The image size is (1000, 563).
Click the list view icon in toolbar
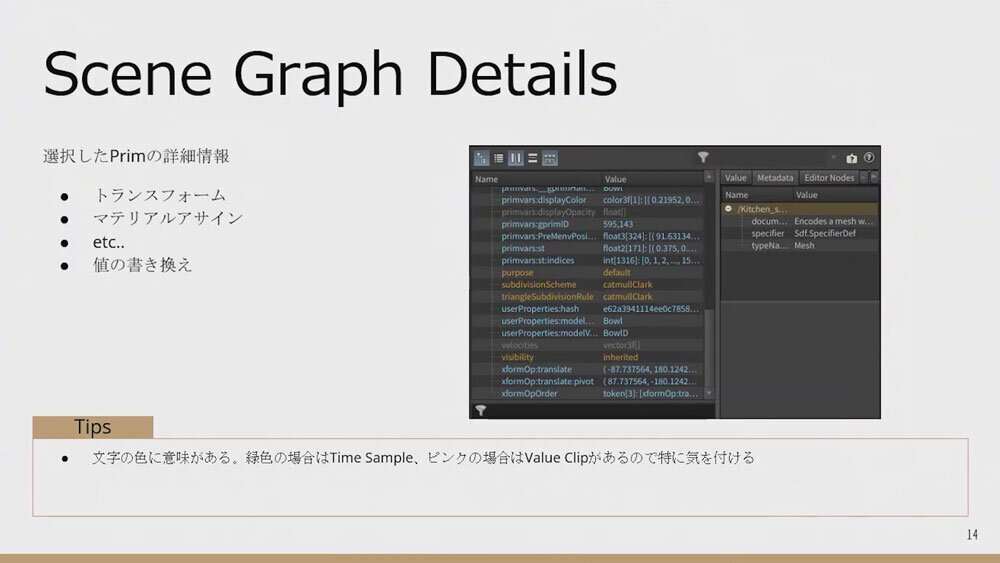(x=498, y=158)
